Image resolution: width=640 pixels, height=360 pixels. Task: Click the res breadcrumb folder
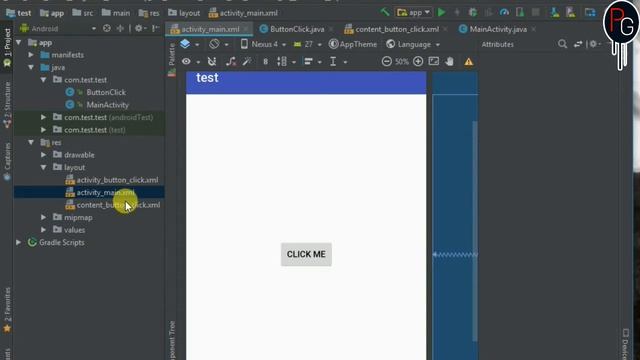[149, 13]
